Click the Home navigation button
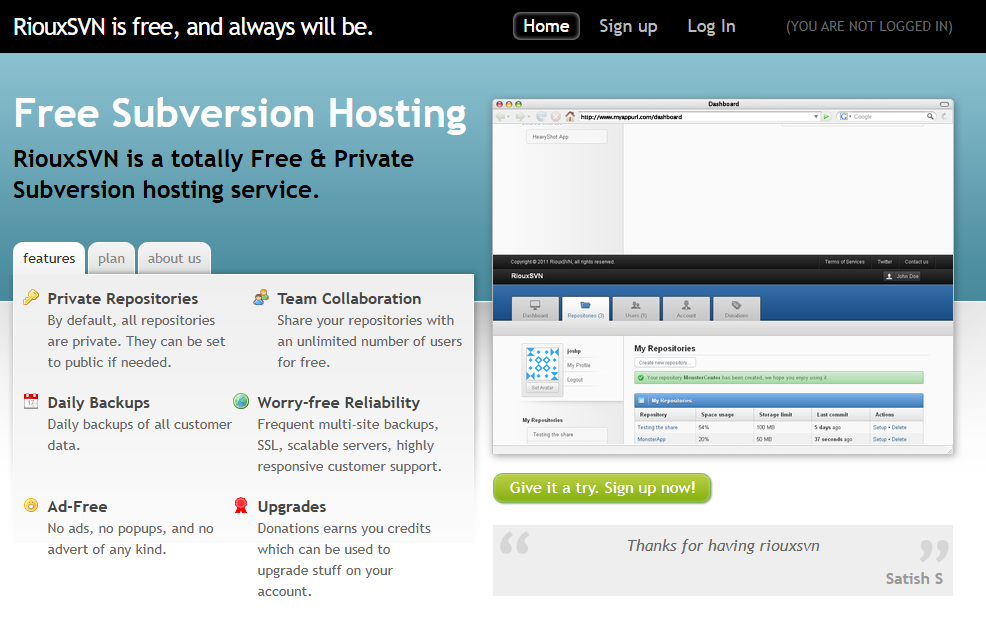The width and height of the screenshot is (986, 618). click(x=546, y=26)
